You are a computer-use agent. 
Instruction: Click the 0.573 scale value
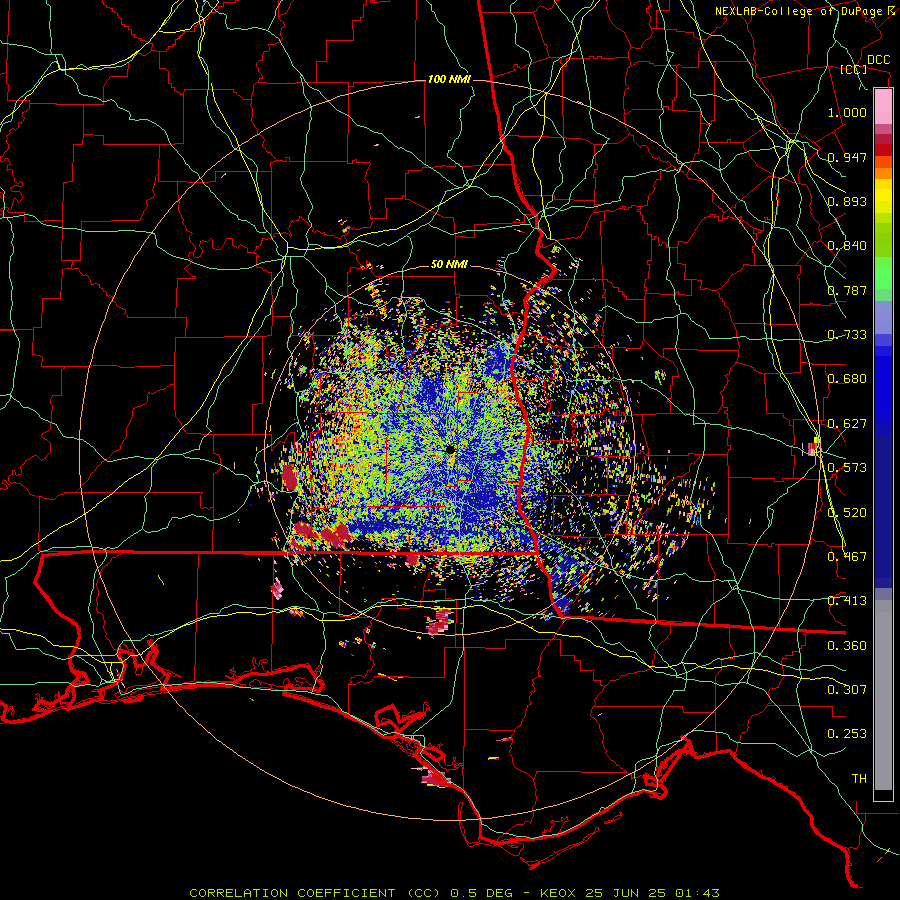click(847, 468)
